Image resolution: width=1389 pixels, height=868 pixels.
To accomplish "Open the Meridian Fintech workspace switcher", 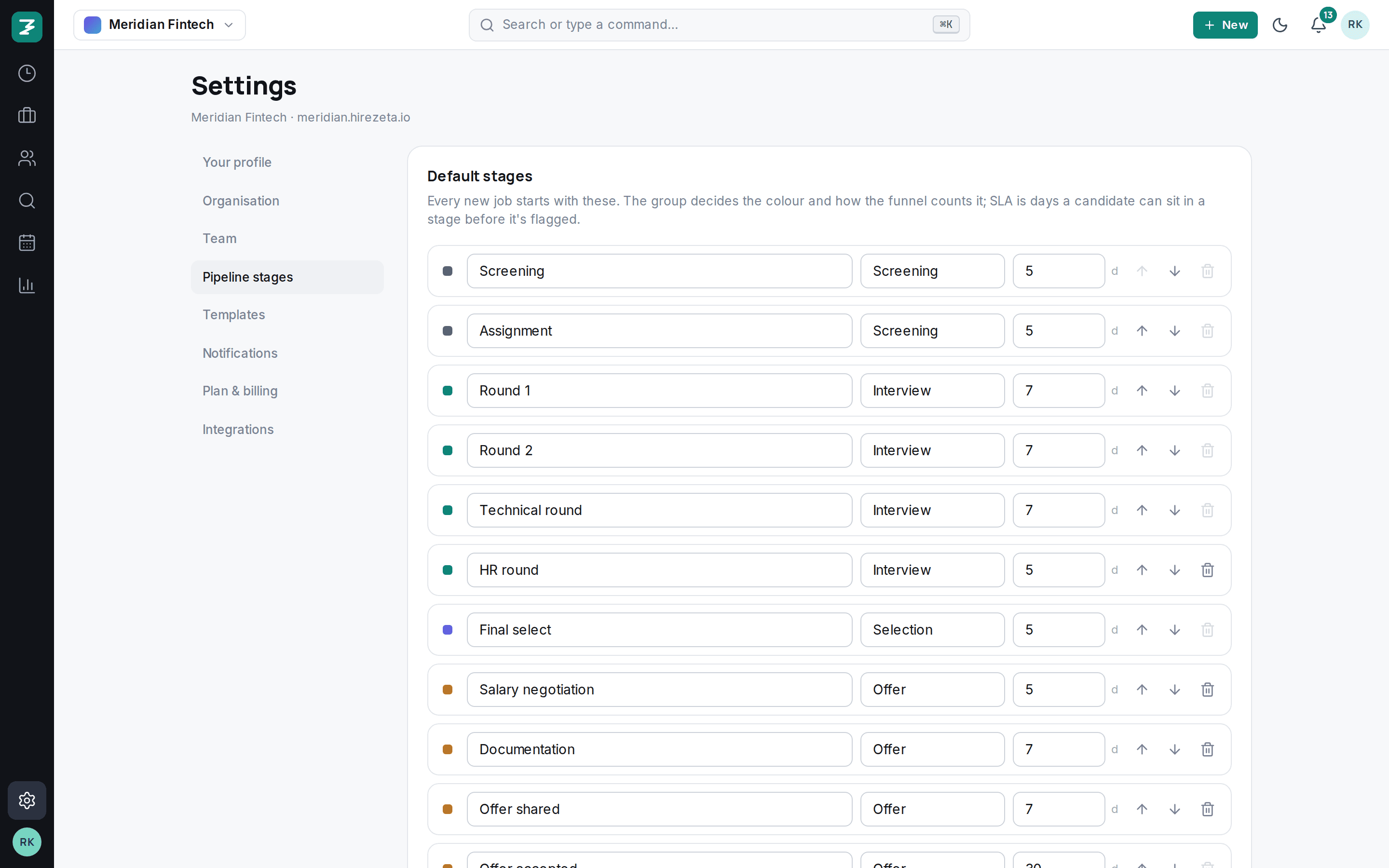I will click(160, 25).
